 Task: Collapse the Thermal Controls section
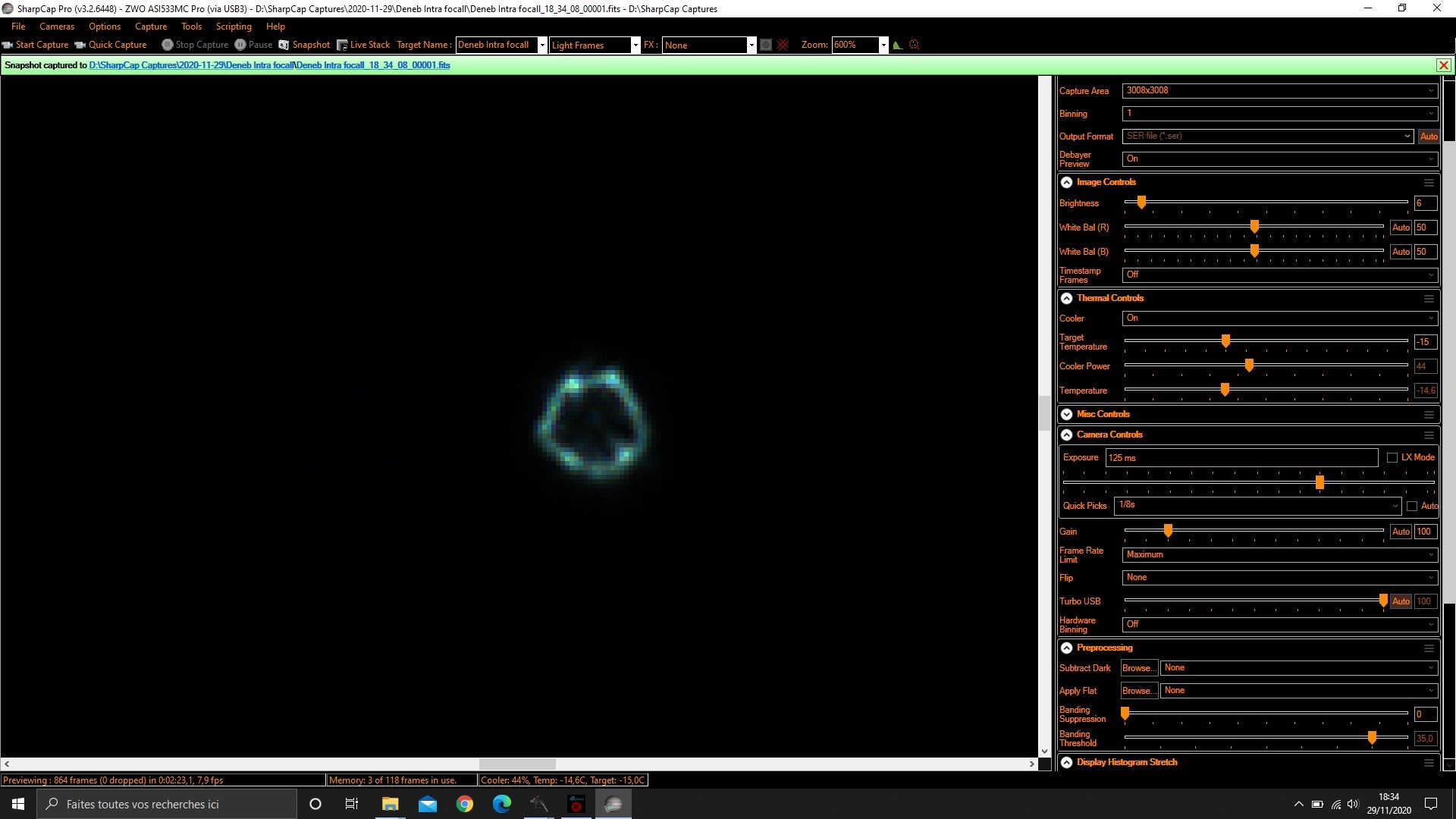(x=1066, y=299)
